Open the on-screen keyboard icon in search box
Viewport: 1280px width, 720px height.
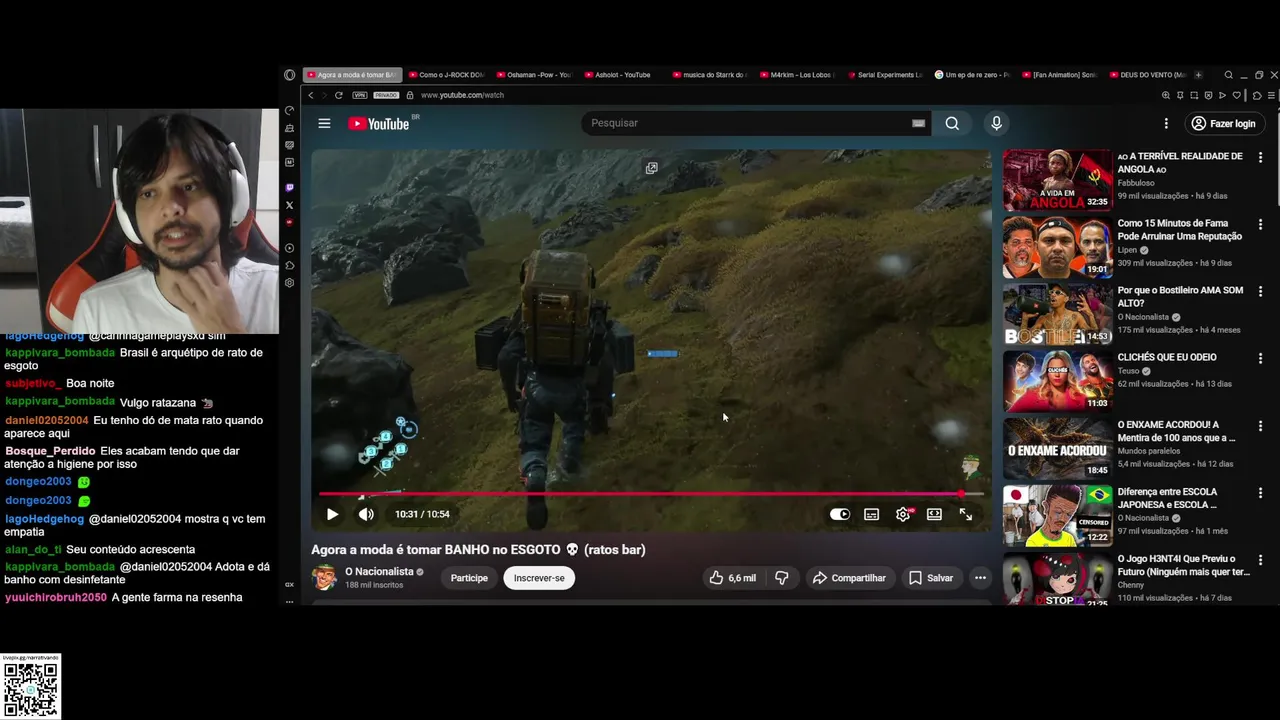(x=918, y=123)
